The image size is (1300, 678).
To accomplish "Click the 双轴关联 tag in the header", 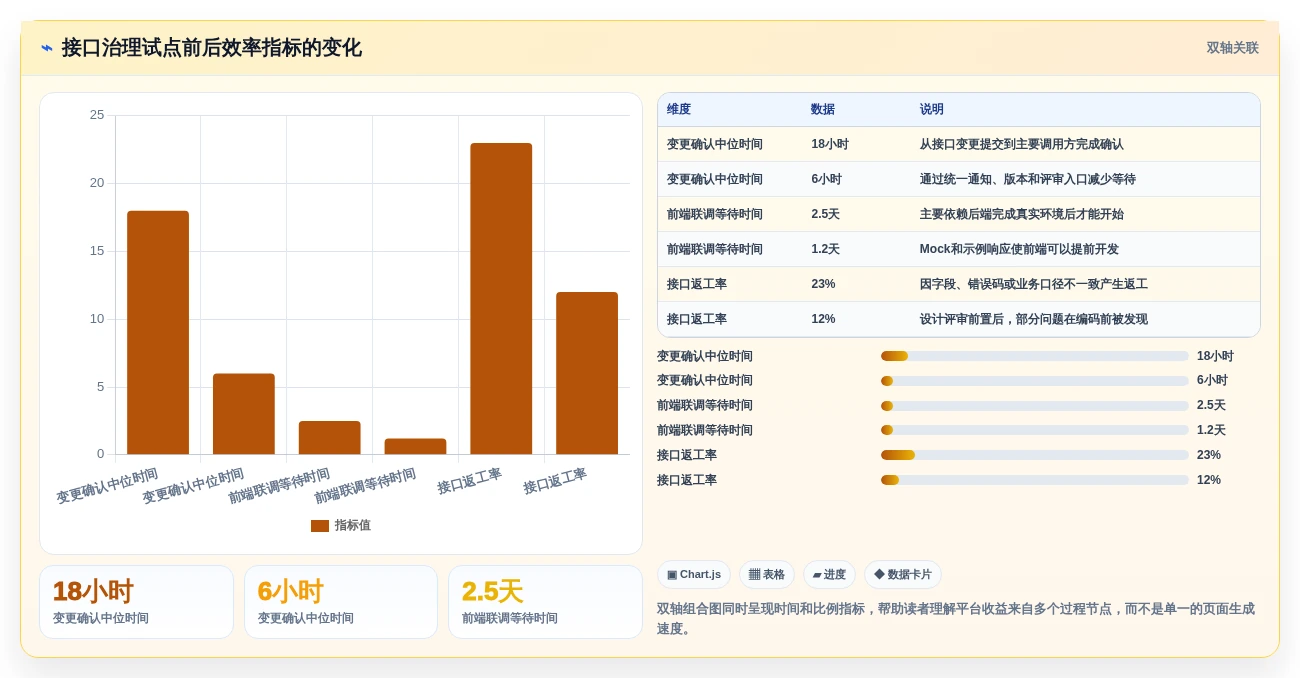I will tap(1232, 48).
